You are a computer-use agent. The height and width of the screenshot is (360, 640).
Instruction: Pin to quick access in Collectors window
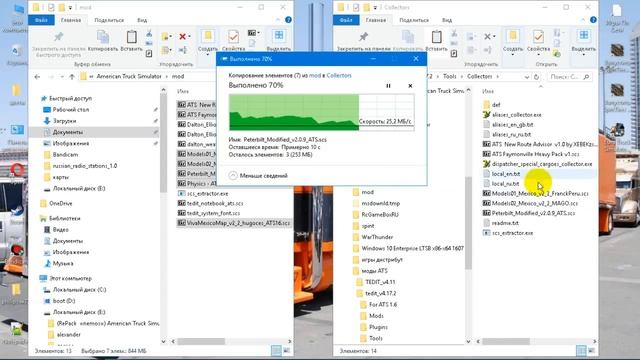tap(363, 41)
